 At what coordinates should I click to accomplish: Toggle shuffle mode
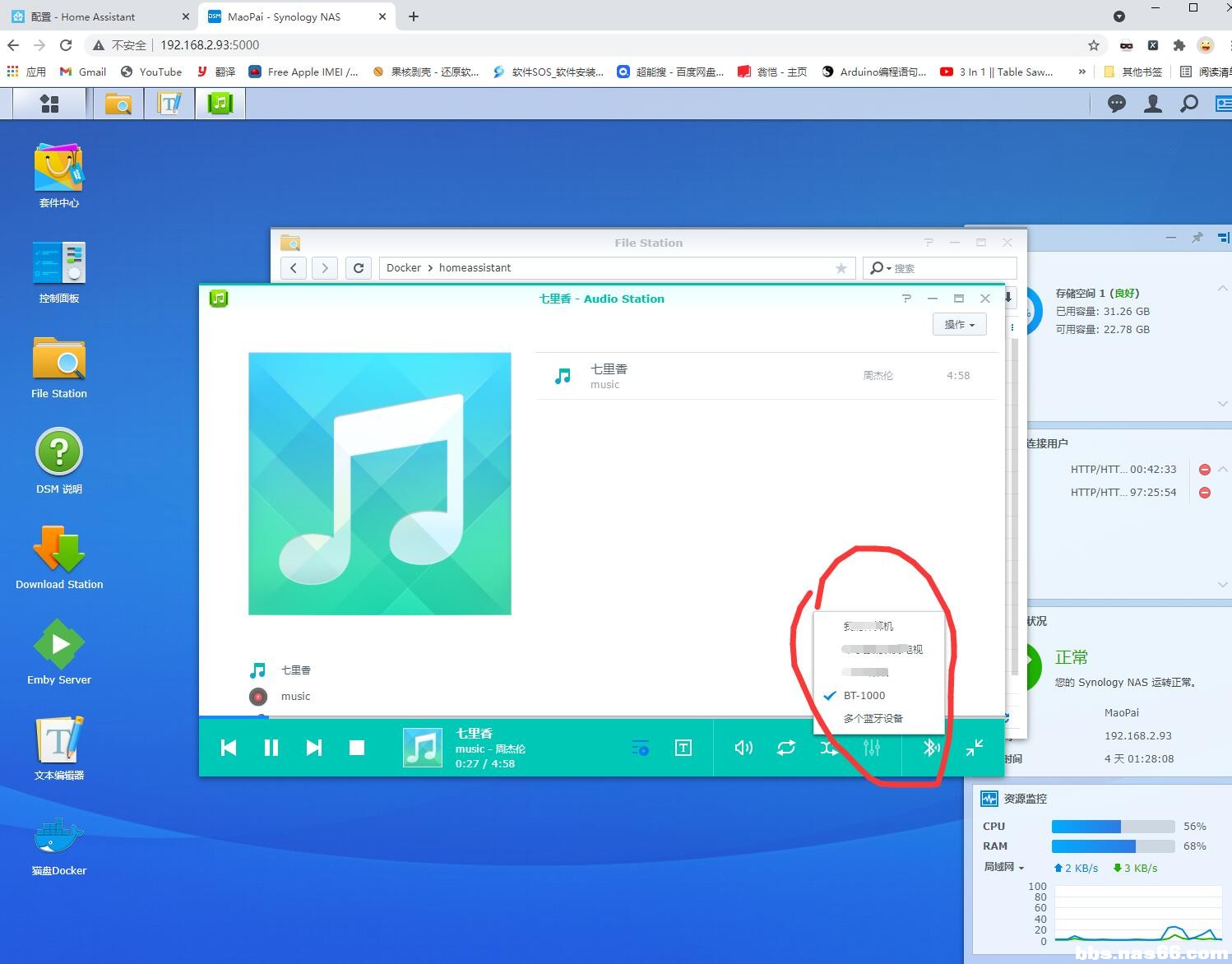[829, 748]
